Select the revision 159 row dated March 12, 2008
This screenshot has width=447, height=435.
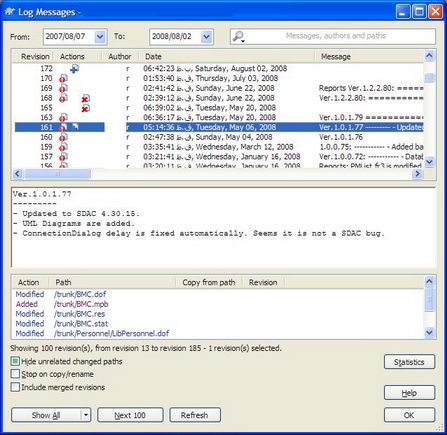click(x=218, y=147)
